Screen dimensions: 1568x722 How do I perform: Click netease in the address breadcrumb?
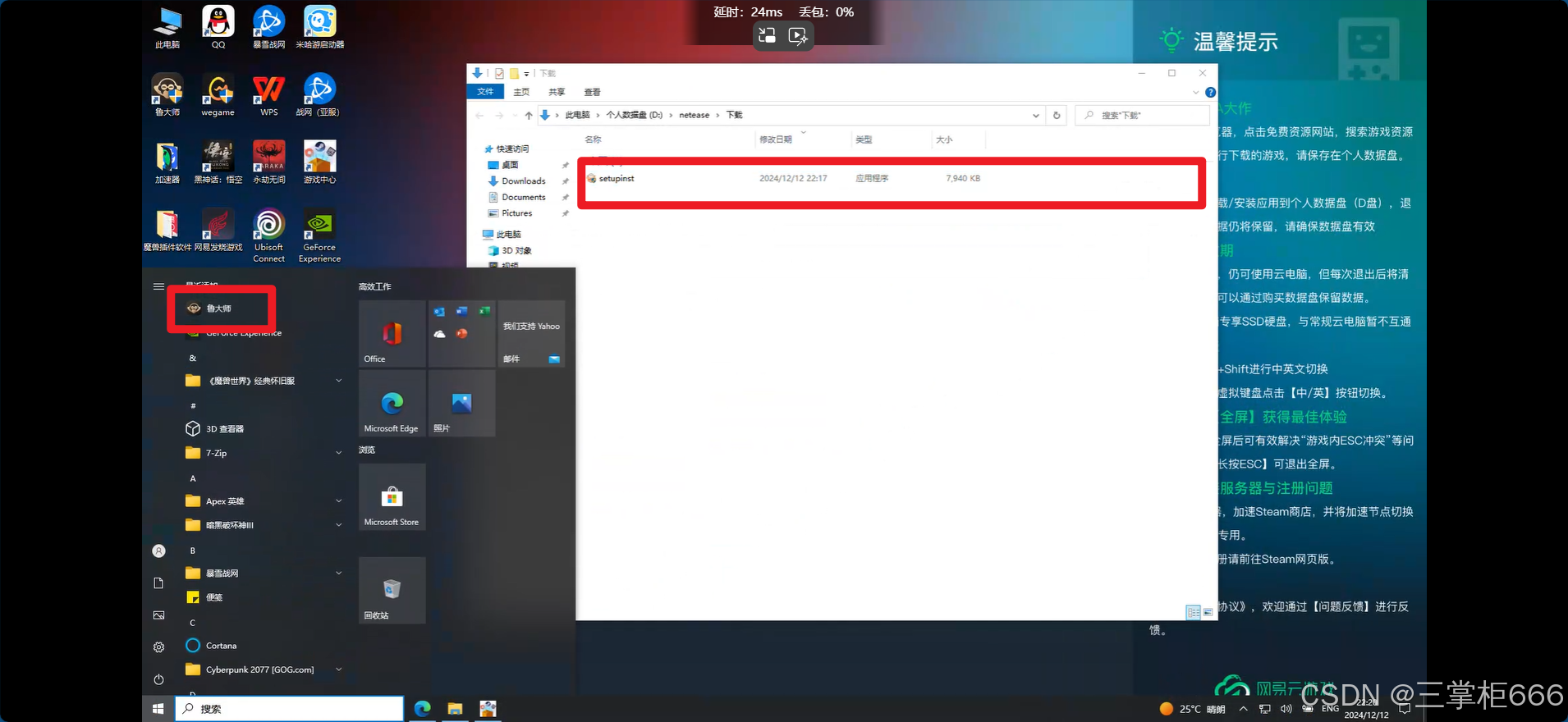(695, 116)
